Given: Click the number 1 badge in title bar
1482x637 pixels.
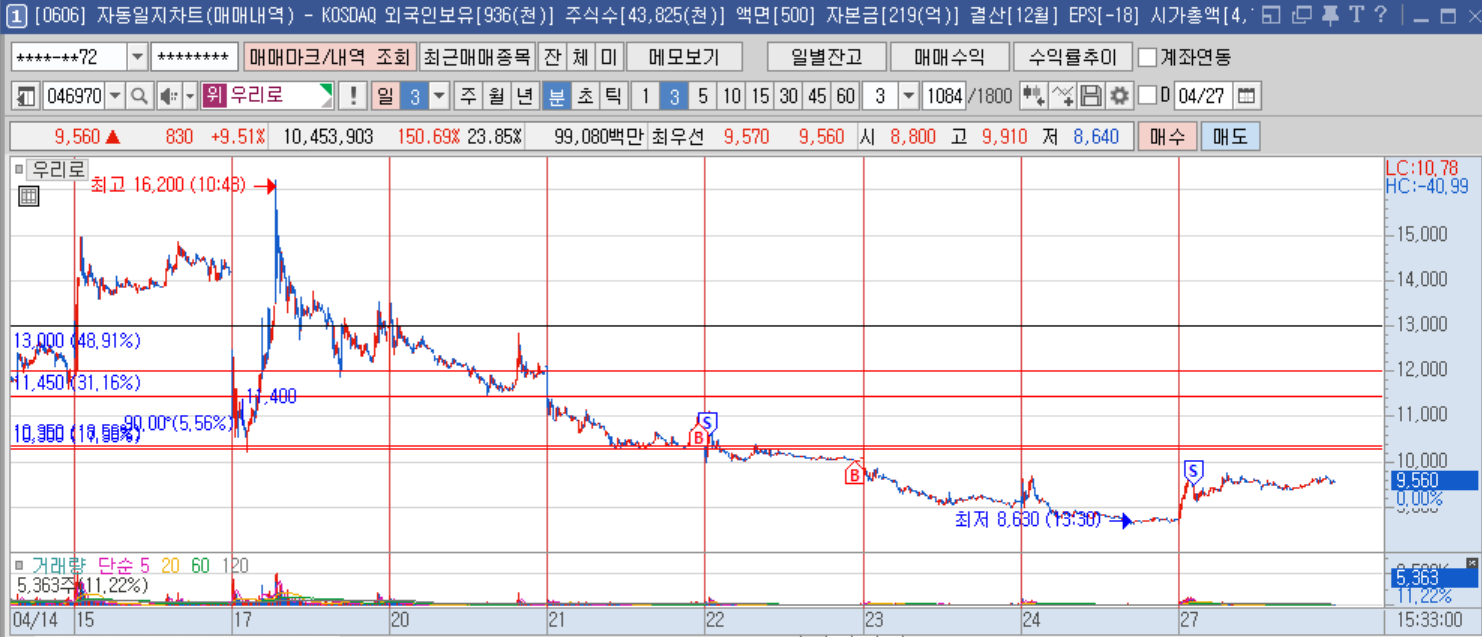Looking at the screenshot, I should coord(16,15).
